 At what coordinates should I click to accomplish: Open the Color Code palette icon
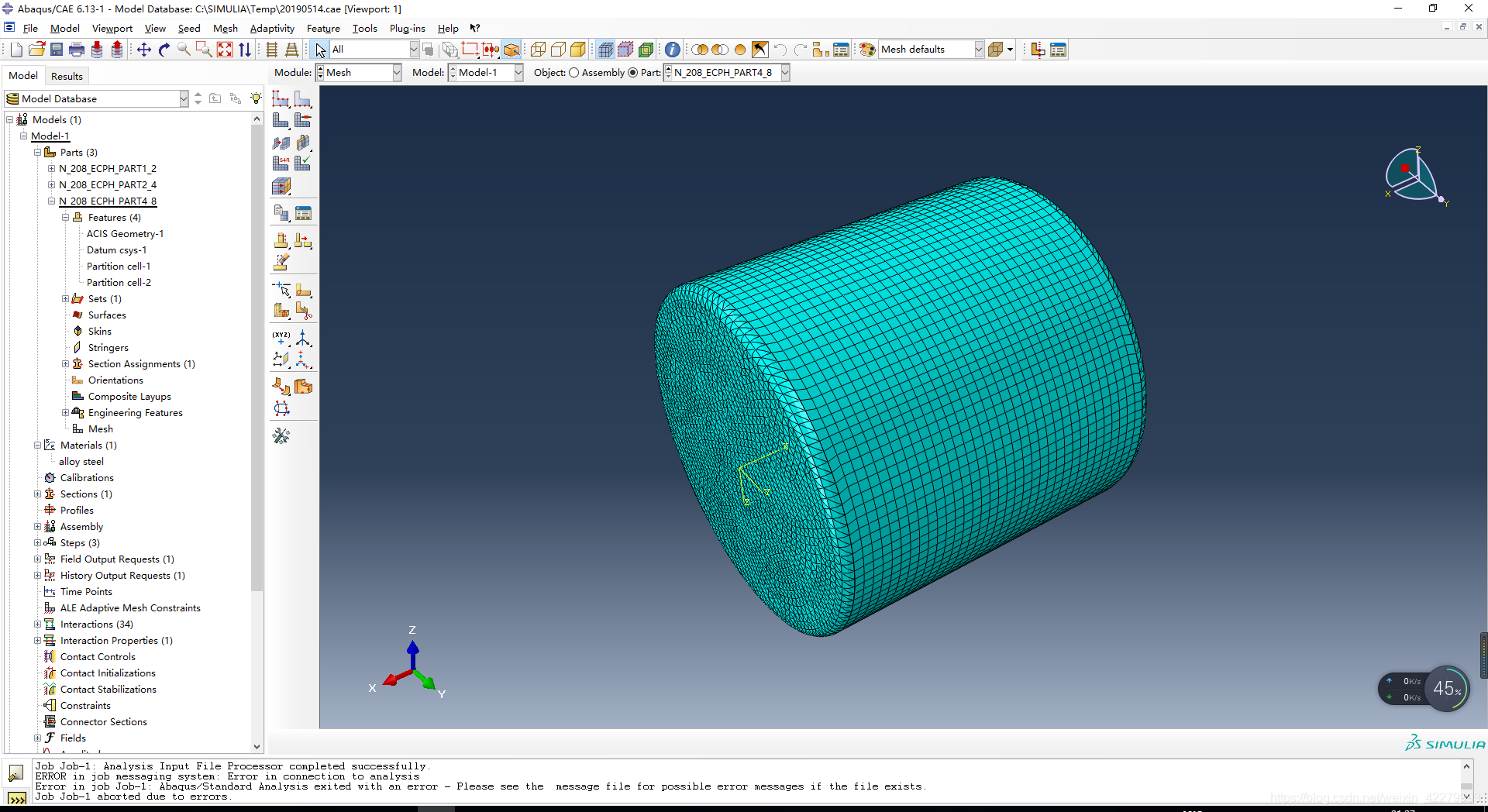click(x=867, y=50)
